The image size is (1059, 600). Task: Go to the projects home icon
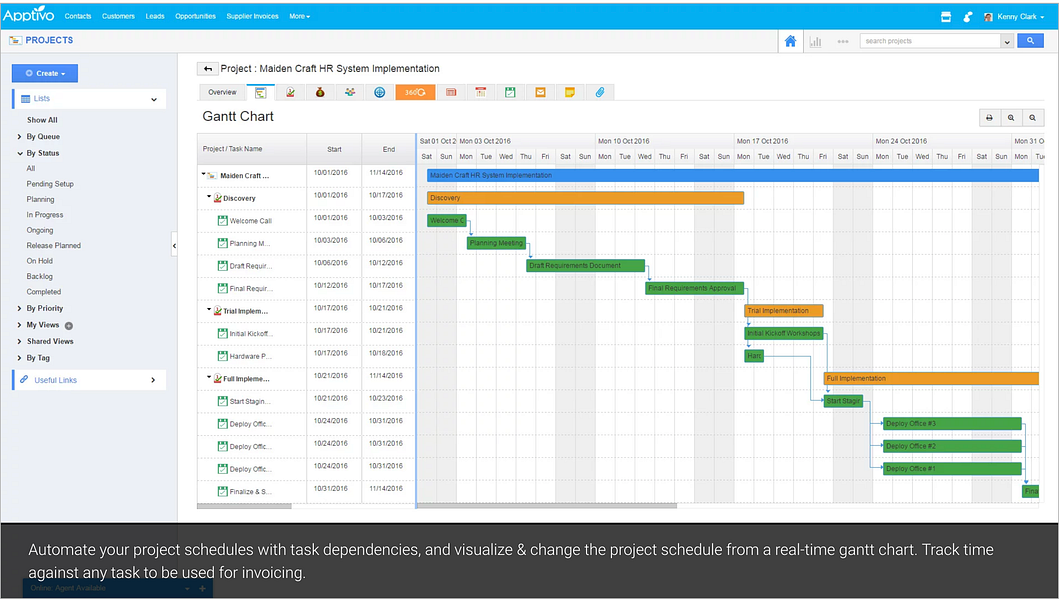(x=790, y=41)
